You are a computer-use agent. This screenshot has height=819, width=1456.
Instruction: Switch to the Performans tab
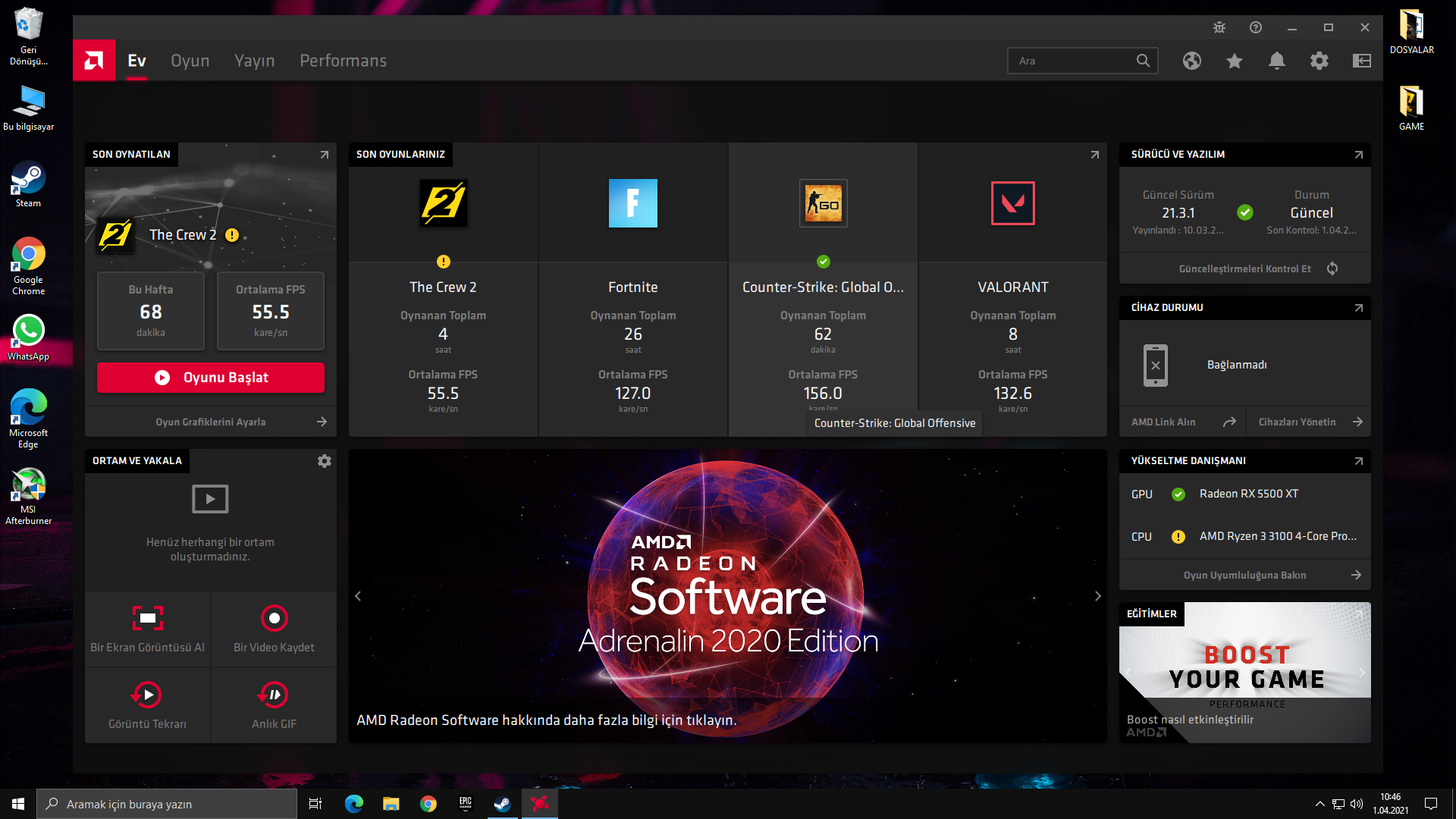click(x=343, y=61)
